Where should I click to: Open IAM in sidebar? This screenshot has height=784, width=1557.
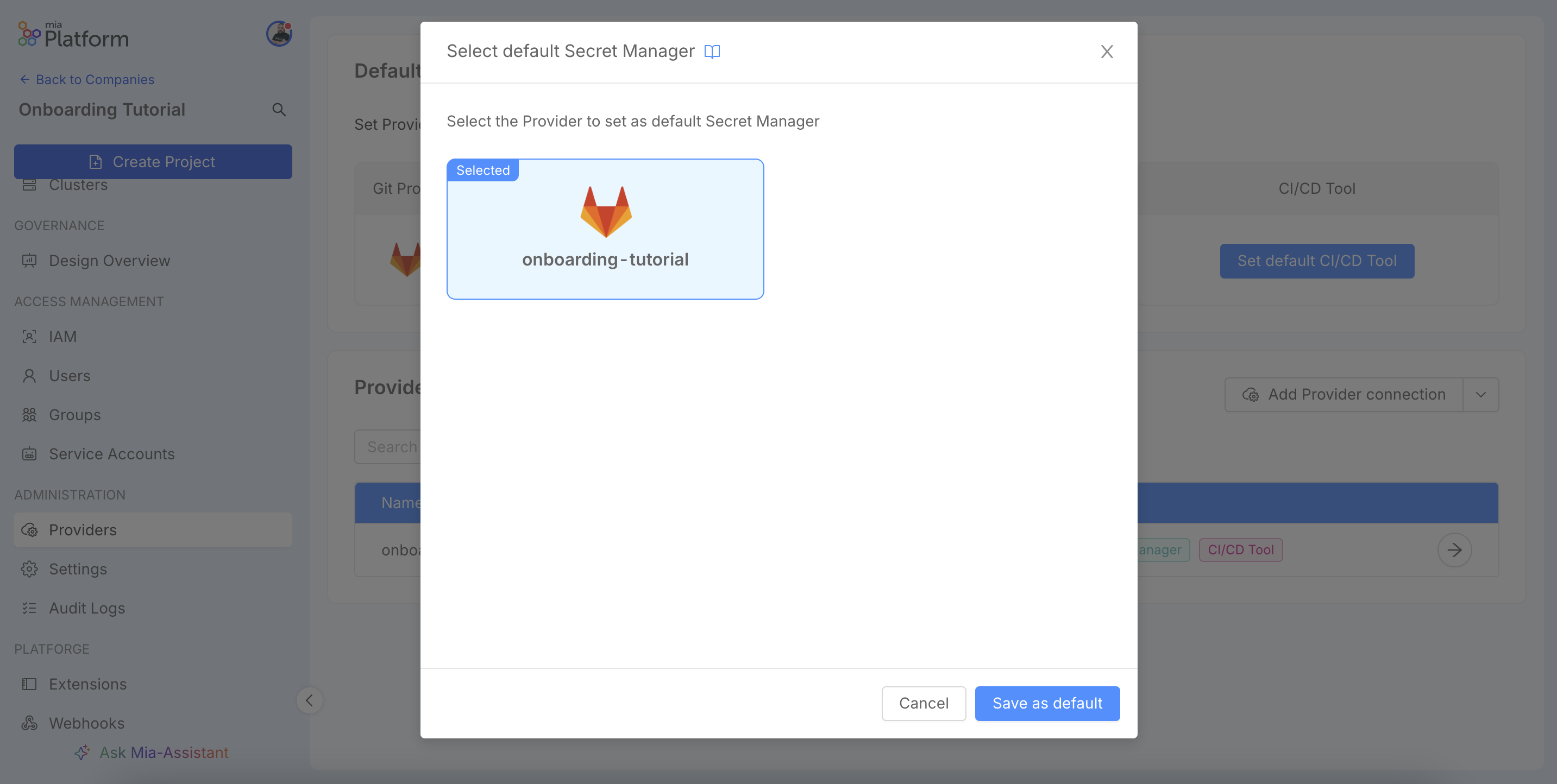(x=153, y=337)
